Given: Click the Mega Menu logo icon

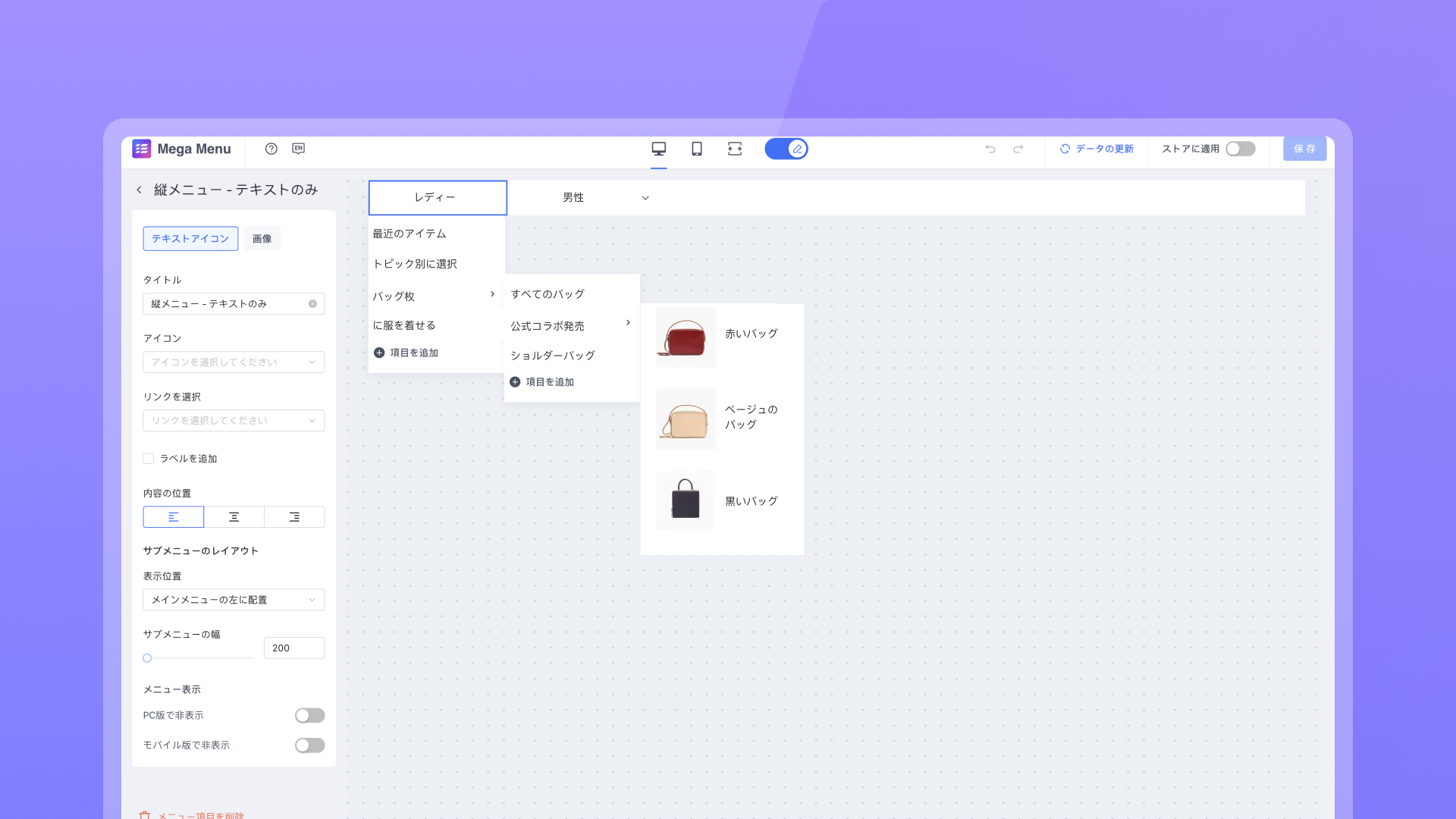Looking at the screenshot, I should [142, 149].
